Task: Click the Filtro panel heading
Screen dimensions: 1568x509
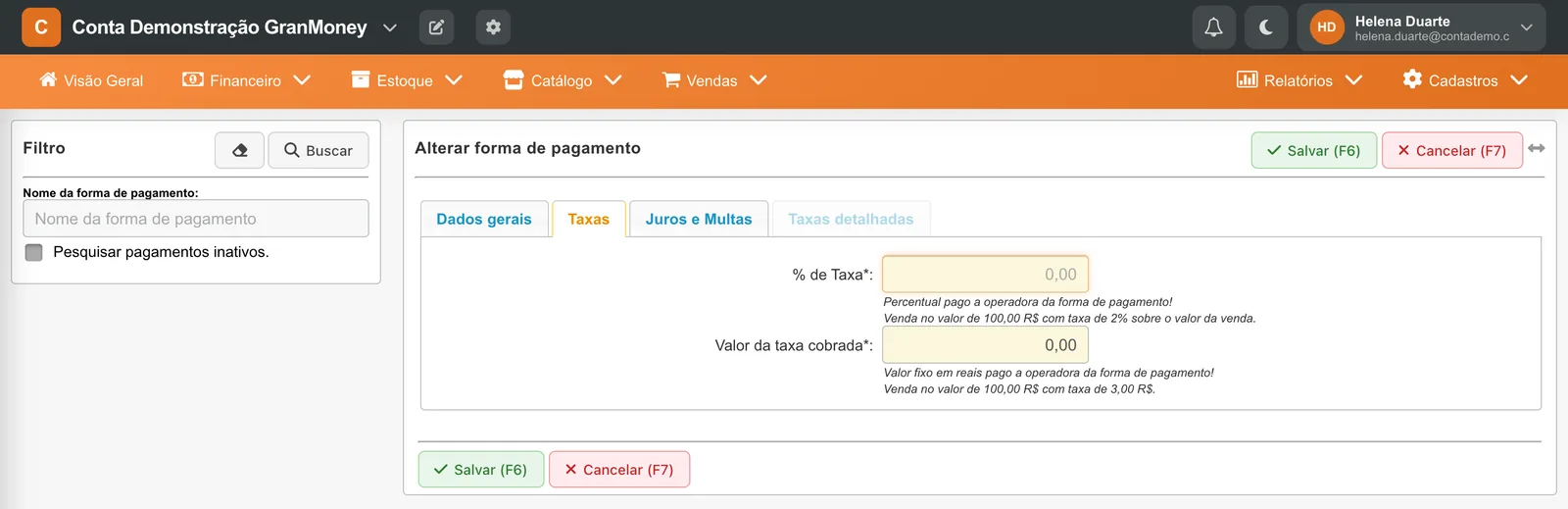Action: click(44, 148)
